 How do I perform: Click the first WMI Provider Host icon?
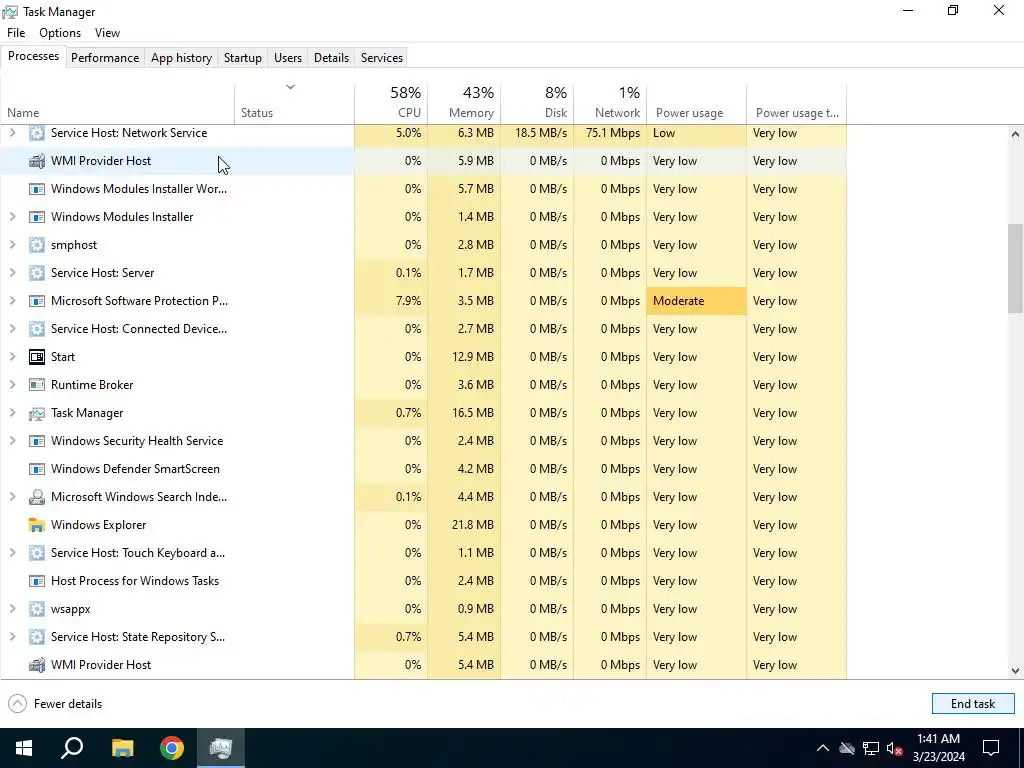(37, 161)
